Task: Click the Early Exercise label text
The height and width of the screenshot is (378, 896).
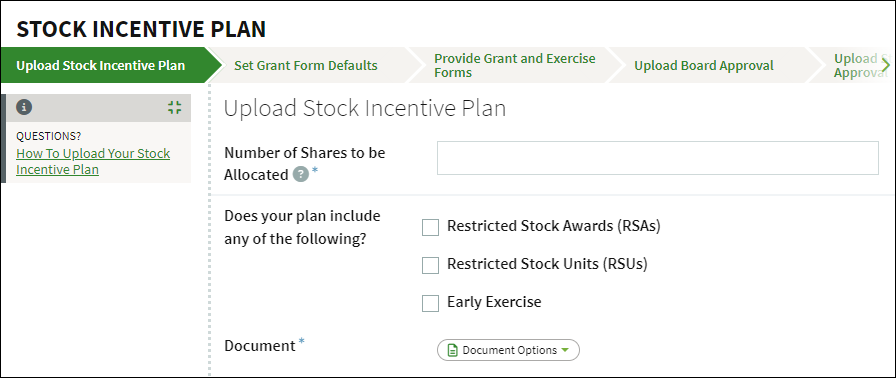Action: pyautogui.click(x=494, y=302)
